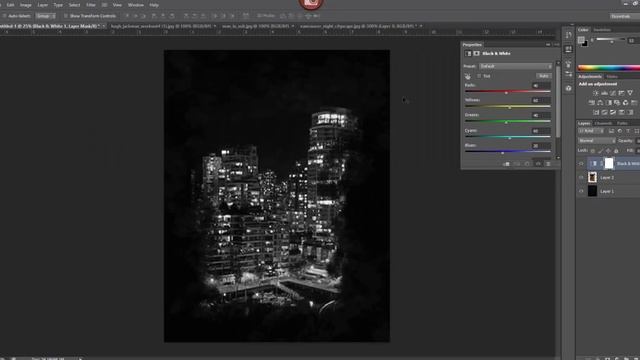Open the layer filter Kind dropdown
The width and height of the screenshot is (640, 360).
coord(591,131)
